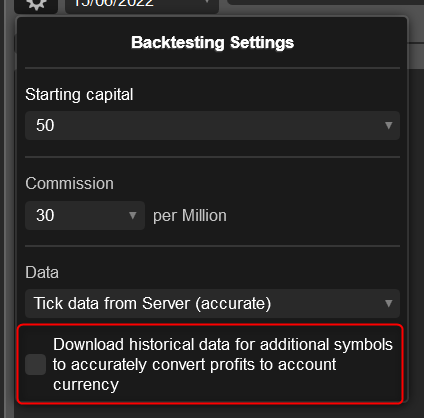Click the word currency in the checkbox label
Screen dimensions: 424x418
tap(86, 384)
